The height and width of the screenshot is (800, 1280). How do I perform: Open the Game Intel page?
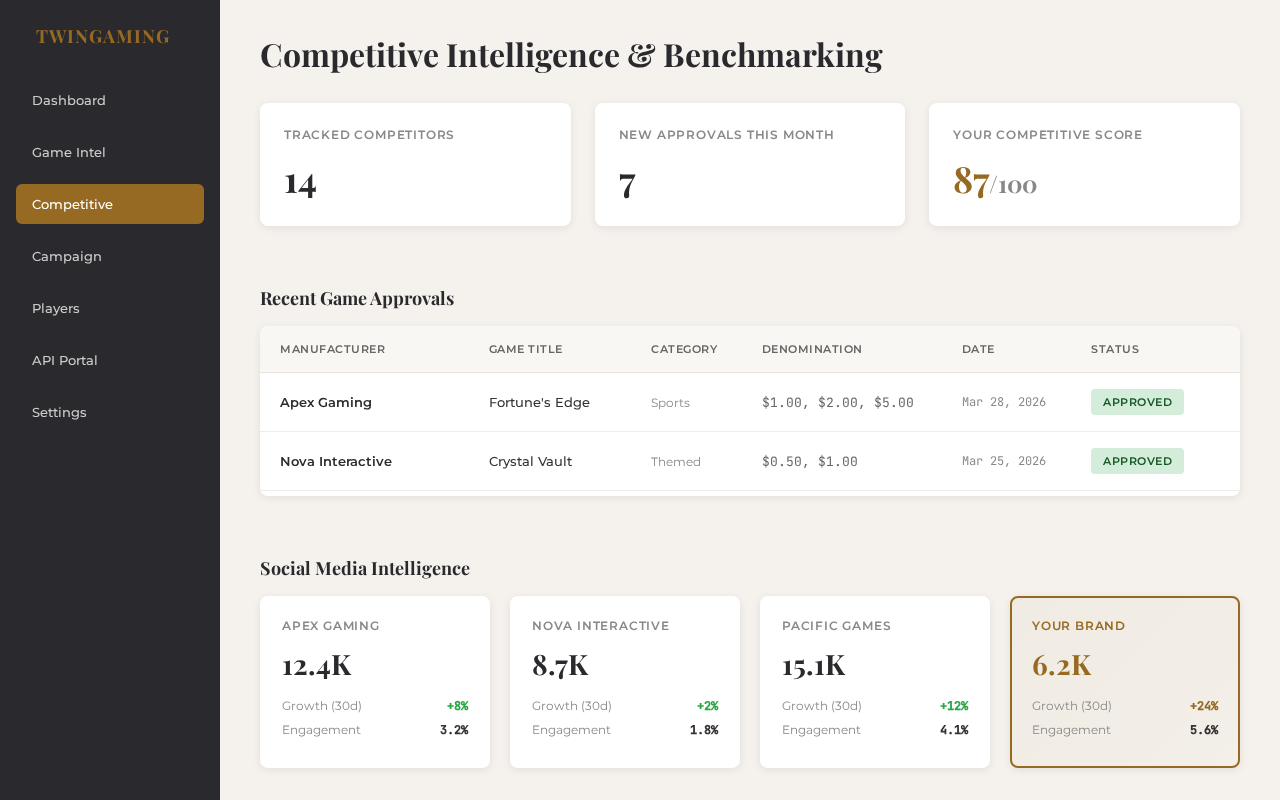tap(68, 152)
